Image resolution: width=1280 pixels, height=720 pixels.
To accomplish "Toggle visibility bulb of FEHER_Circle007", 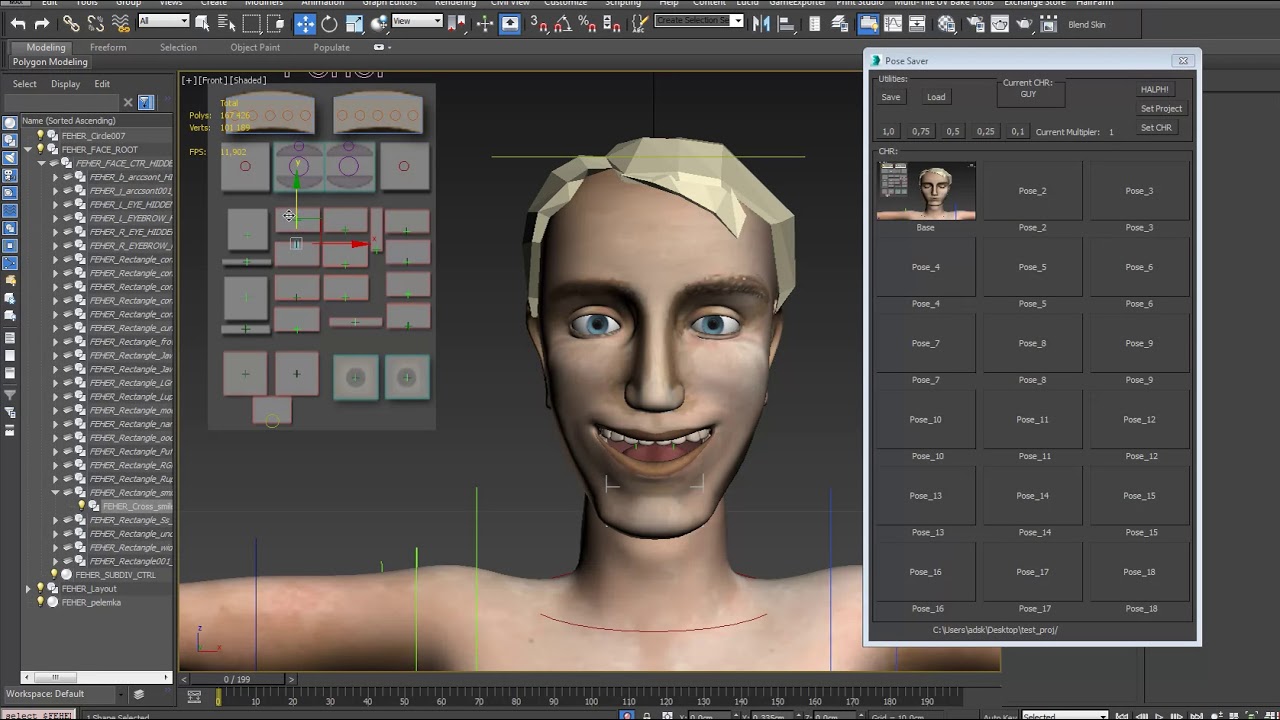I will pyautogui.click(x=41, y=136).
